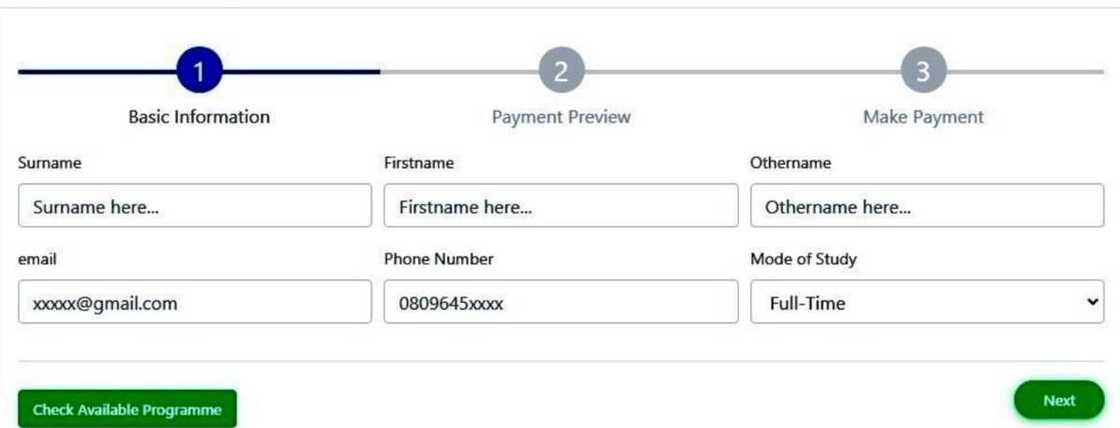This screenshot has width=1120, height=428.
Task: Click the Othername field label
Action: [790, 163]
